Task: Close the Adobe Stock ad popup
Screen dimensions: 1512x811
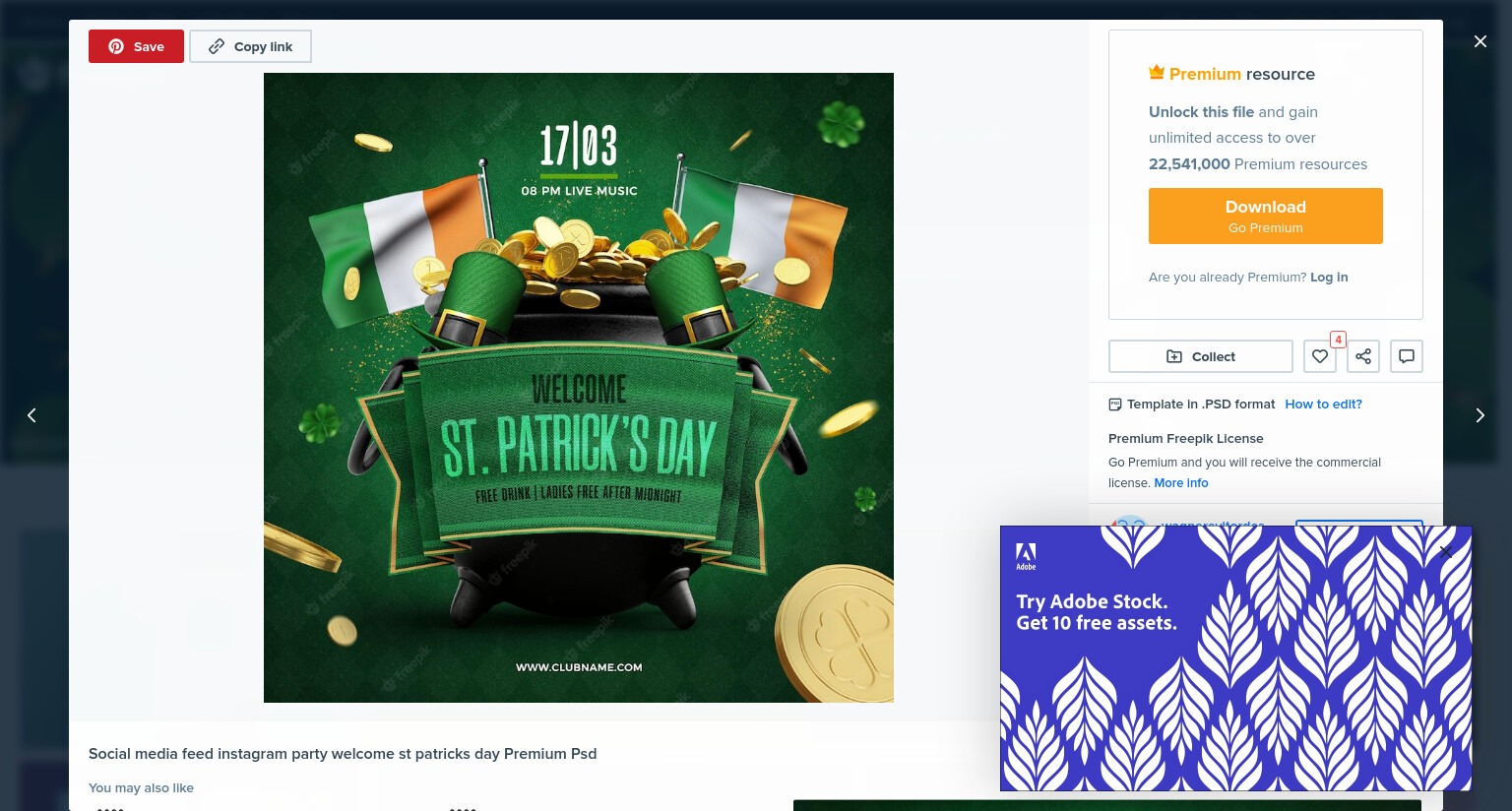Action: pyautogui.click(x=1445, y=552)
